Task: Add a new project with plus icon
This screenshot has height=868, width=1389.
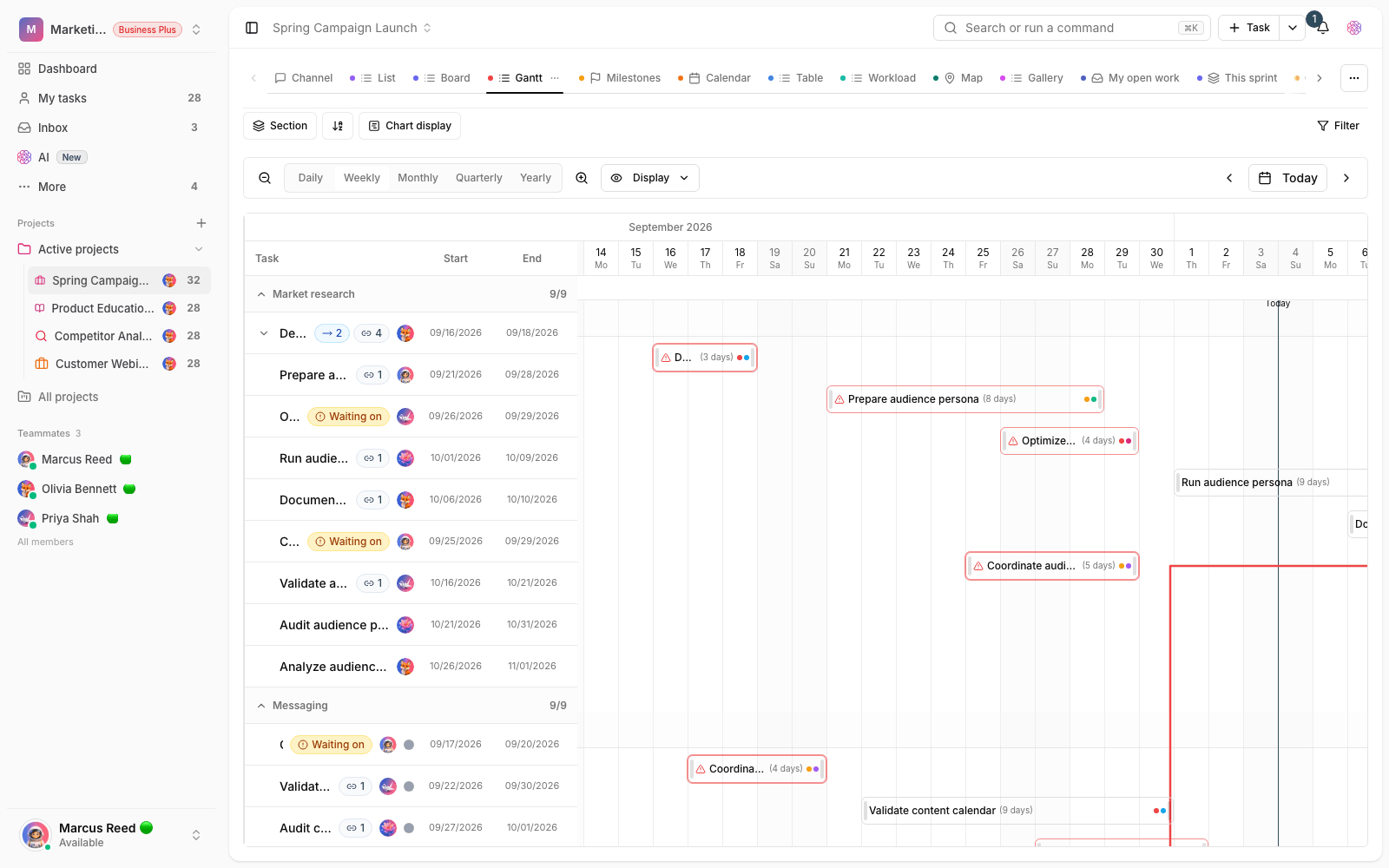Action: click(201, 223)
